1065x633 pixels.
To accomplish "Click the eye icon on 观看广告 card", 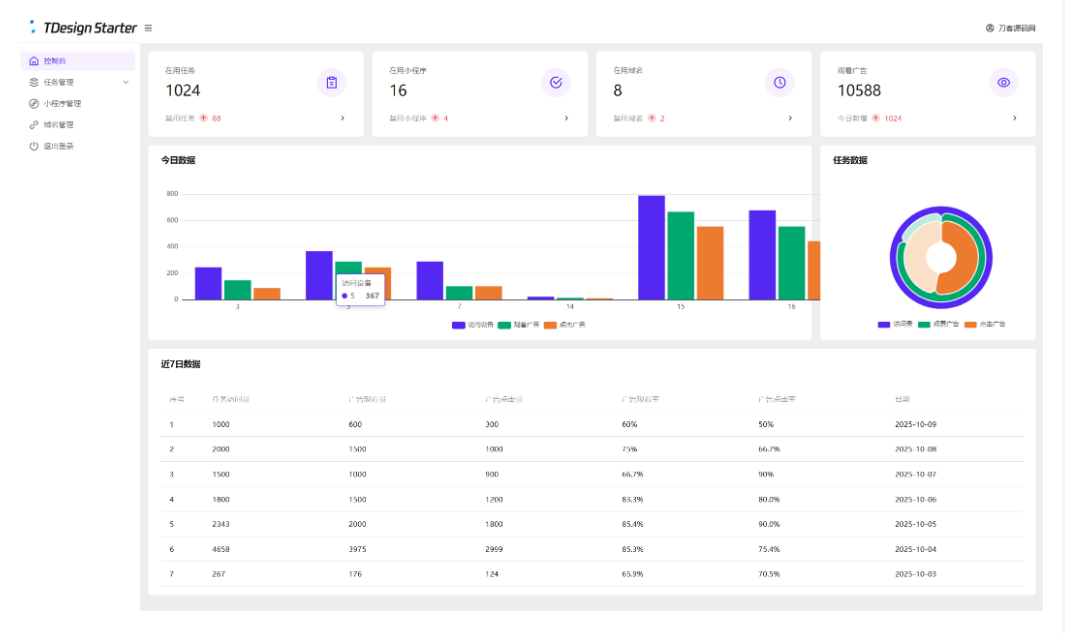I will 1004,82.
